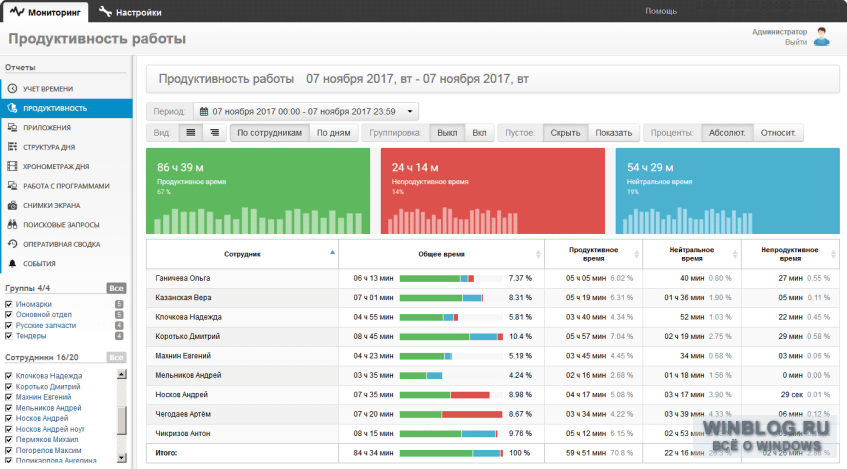Click the Выйти logout link
847x469 pixels.
pos(796,42)
